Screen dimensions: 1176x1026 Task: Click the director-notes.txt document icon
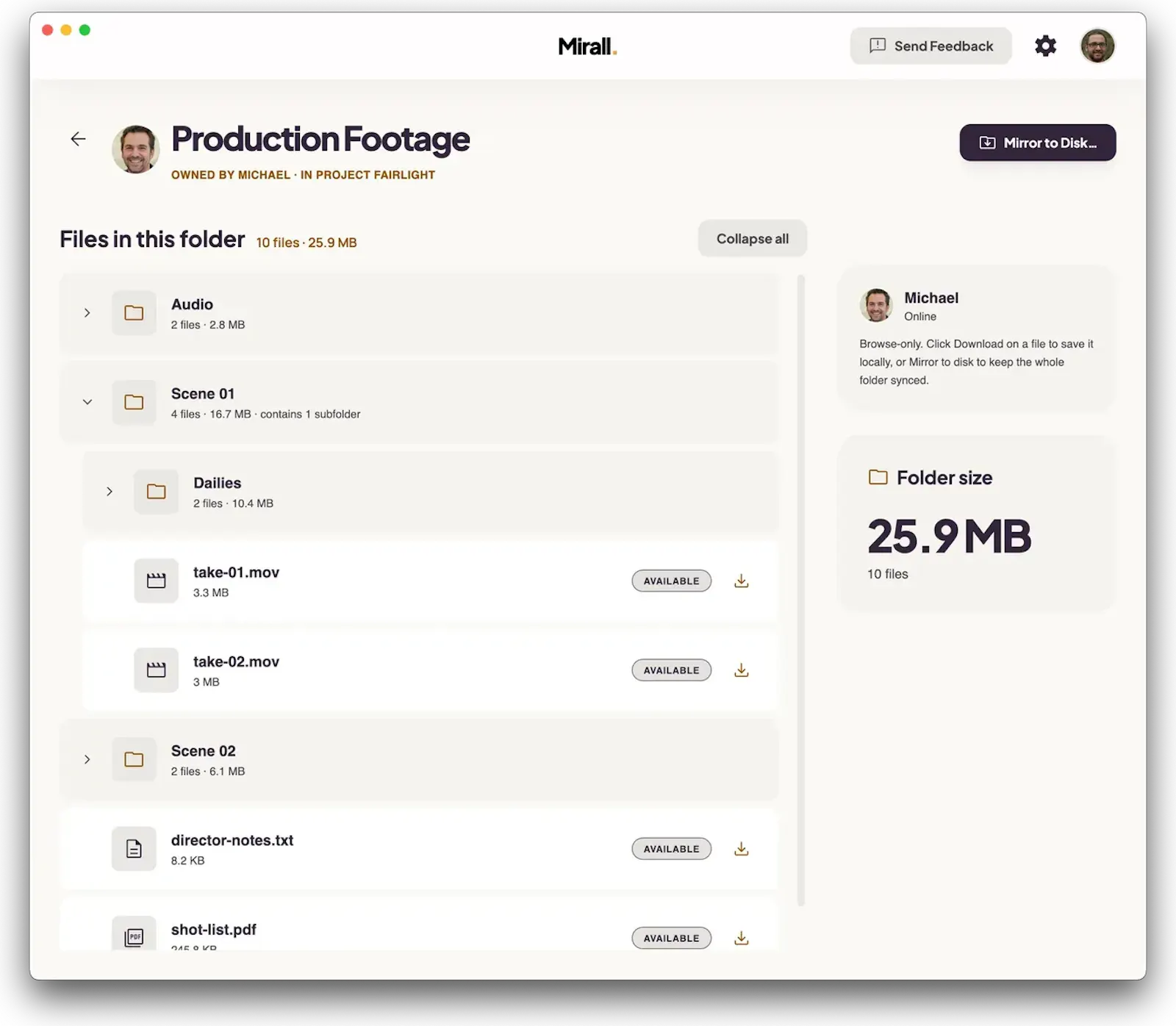134,849
